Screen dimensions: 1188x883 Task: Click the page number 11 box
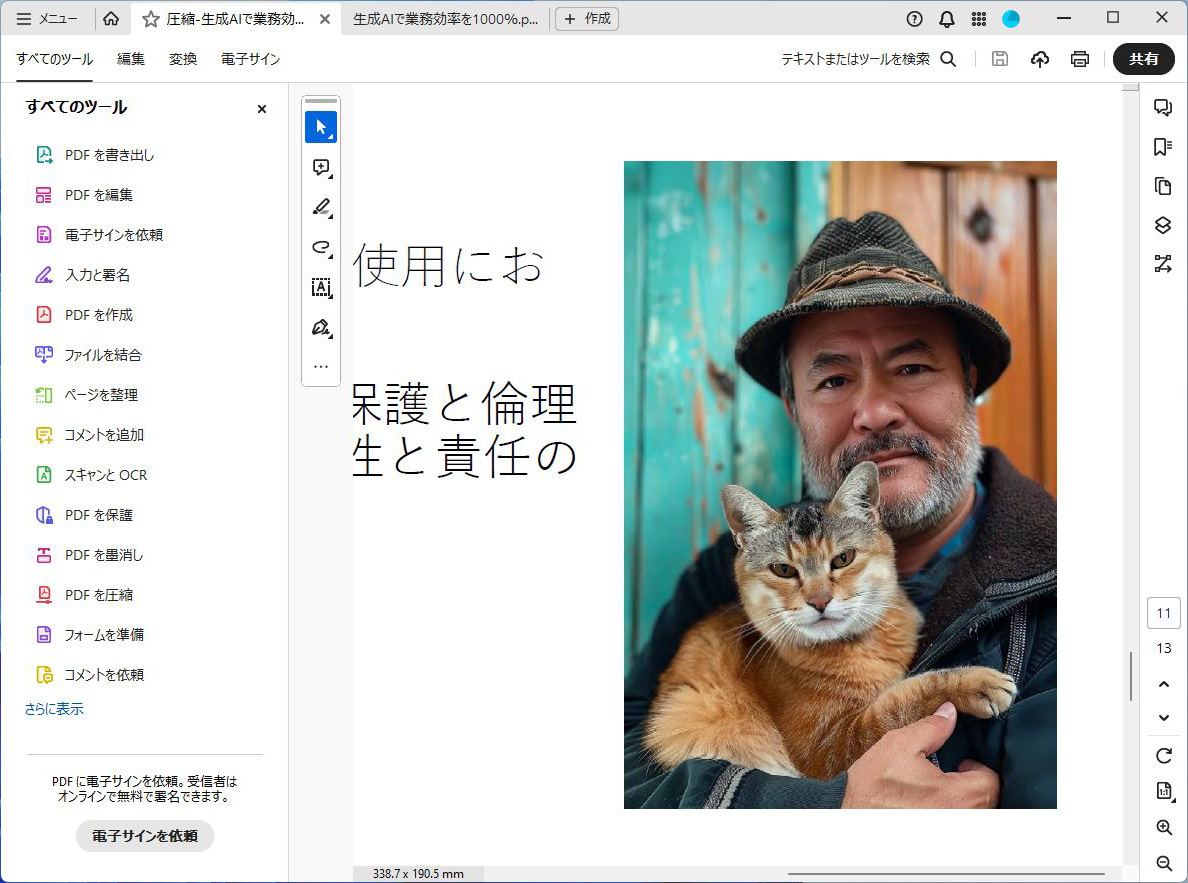(1164, 613)
